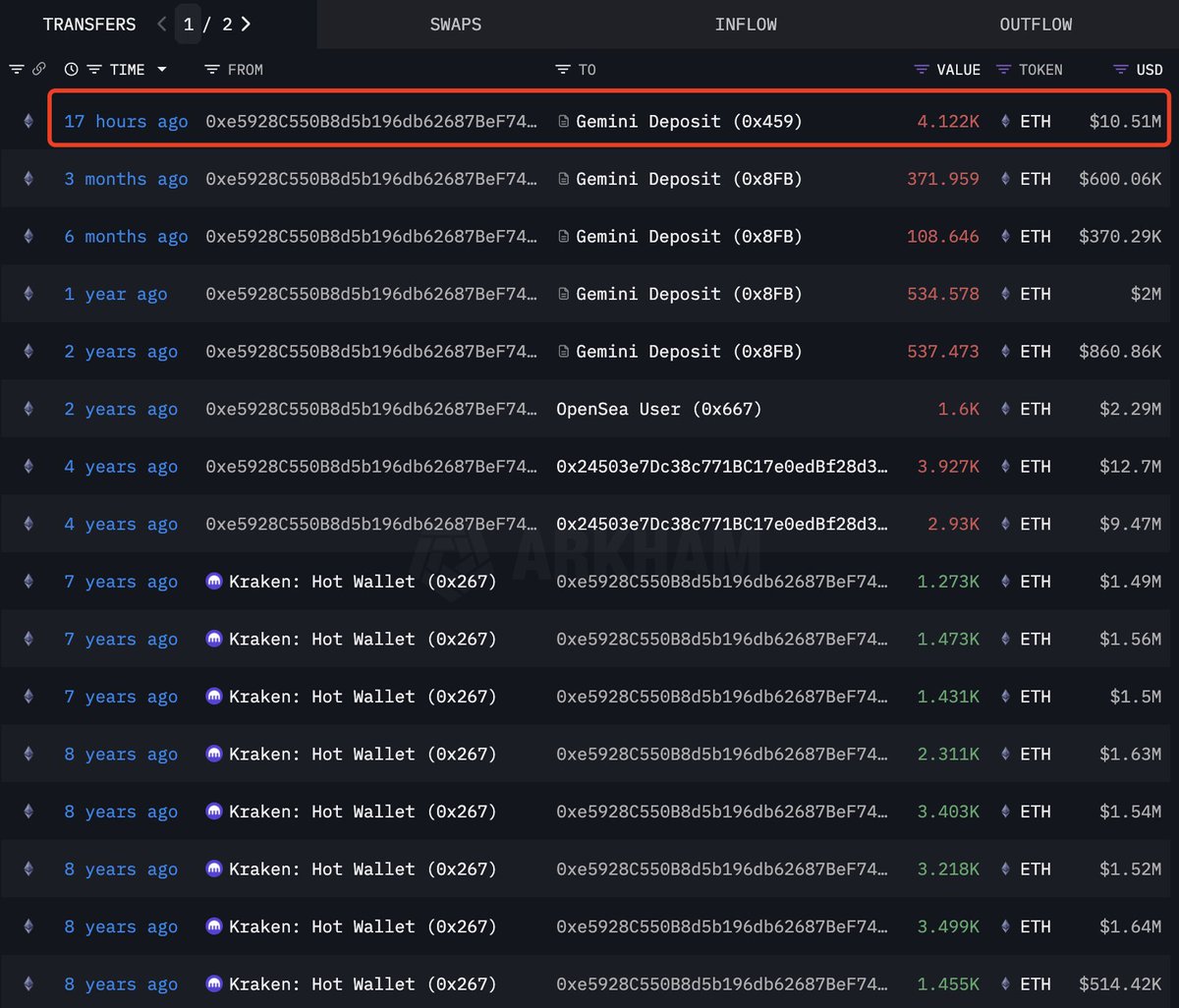Open the leftmost chain filter icon in header
Image resolution: width=1179 pixels, height=1008 pixels.
click(x=17, y=70)
